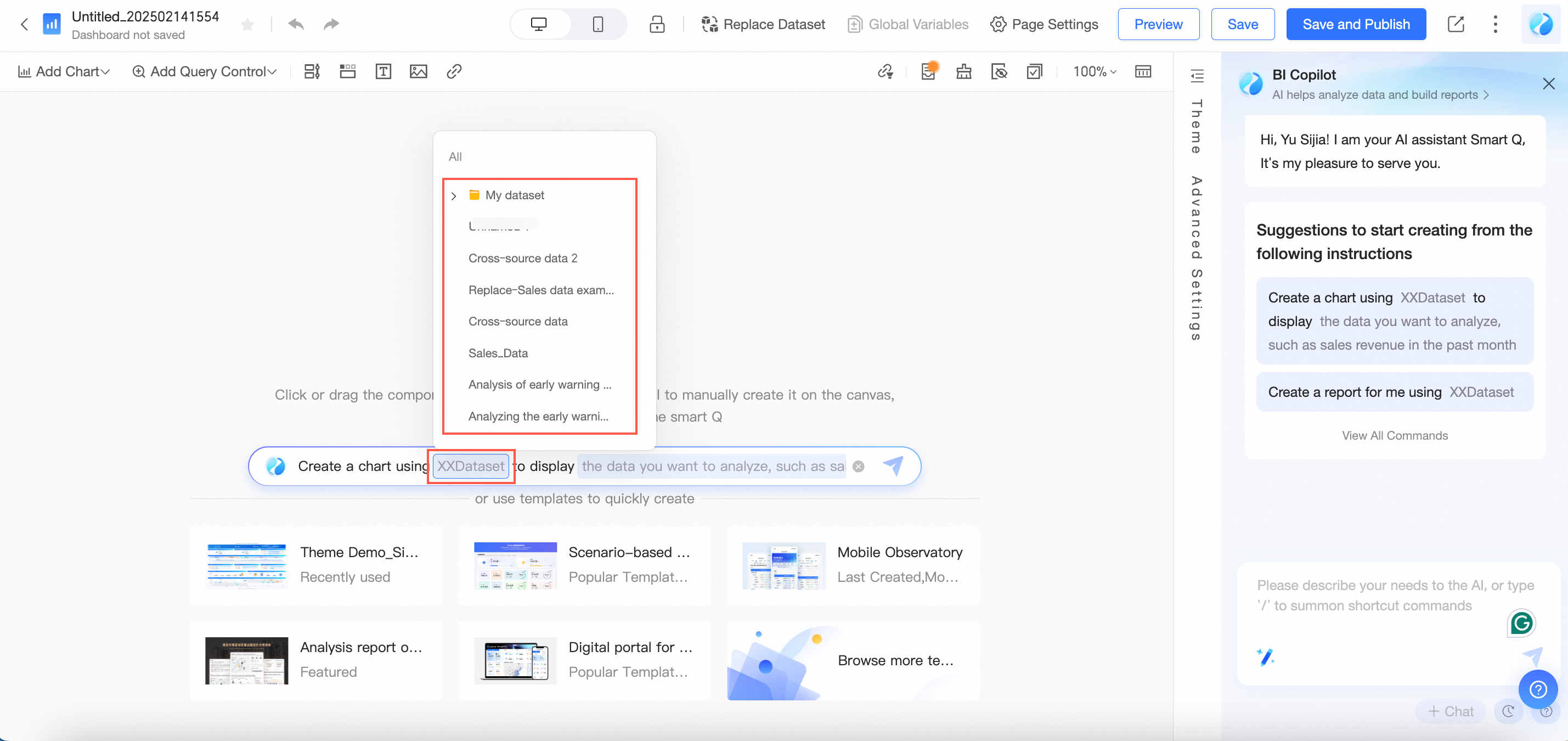This screenshot has width=1568, height=741.
Task: Clear the prompt with X icon
Action: click(x=858, y=467)
